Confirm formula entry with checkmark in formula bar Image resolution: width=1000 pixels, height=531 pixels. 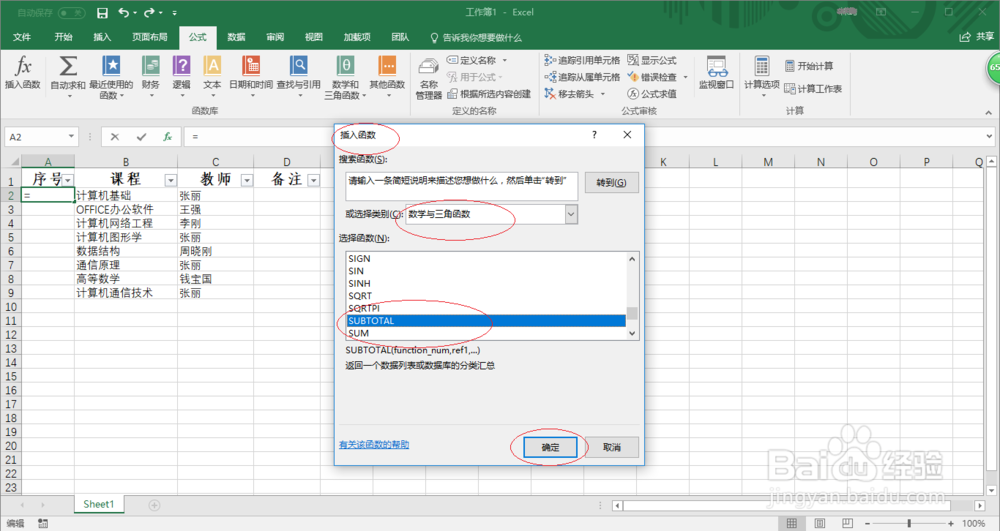tap(141, 136)
